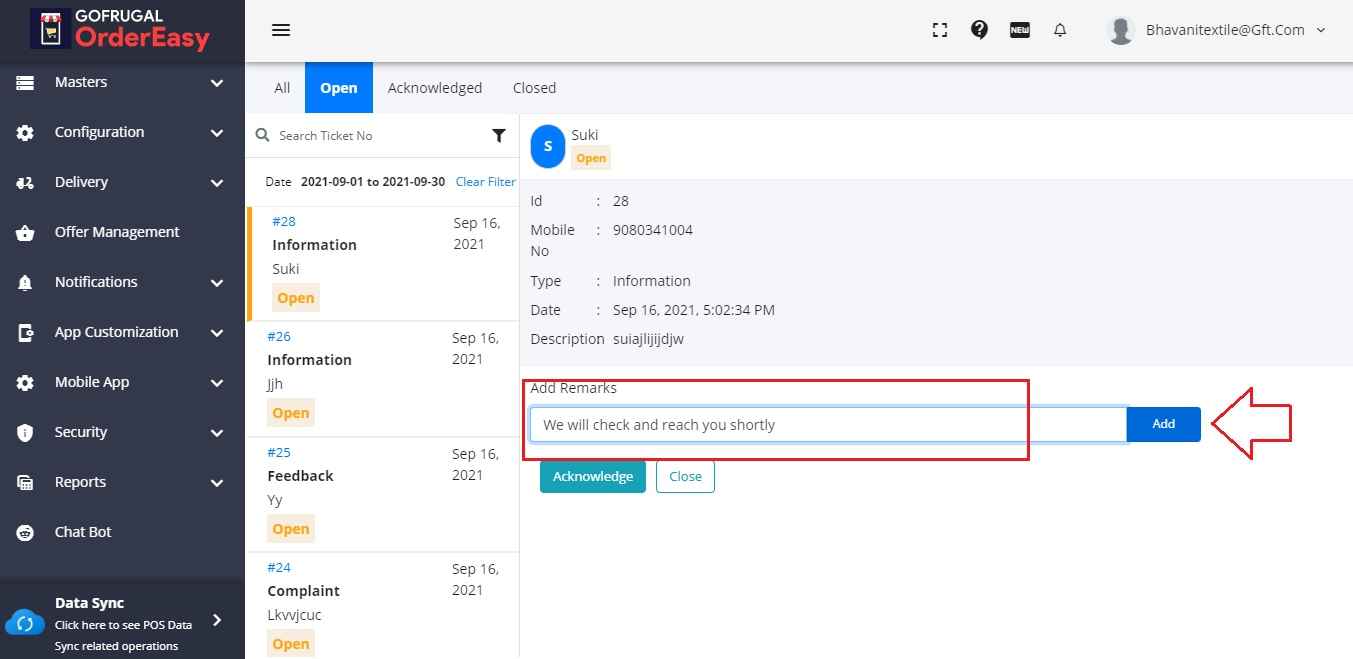Switch to the Acknowledged tab

click(434, 88)
